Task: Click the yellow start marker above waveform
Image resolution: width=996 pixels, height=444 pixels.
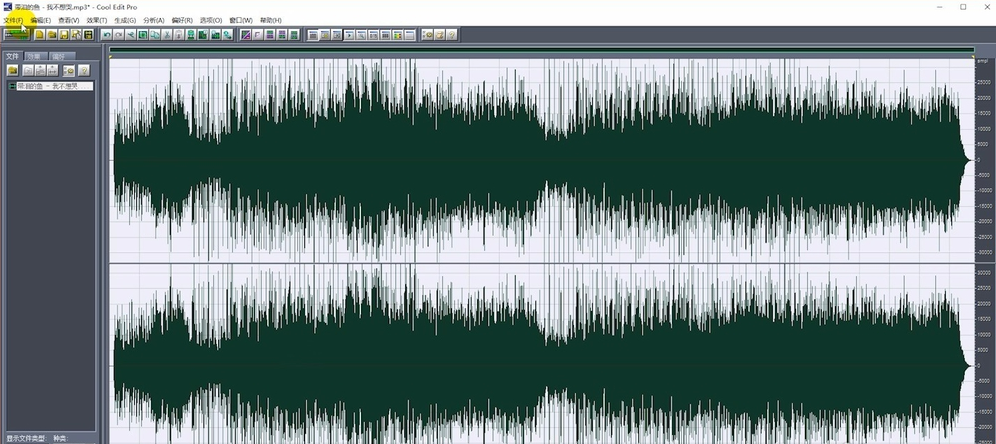Action: pos(111,57)
